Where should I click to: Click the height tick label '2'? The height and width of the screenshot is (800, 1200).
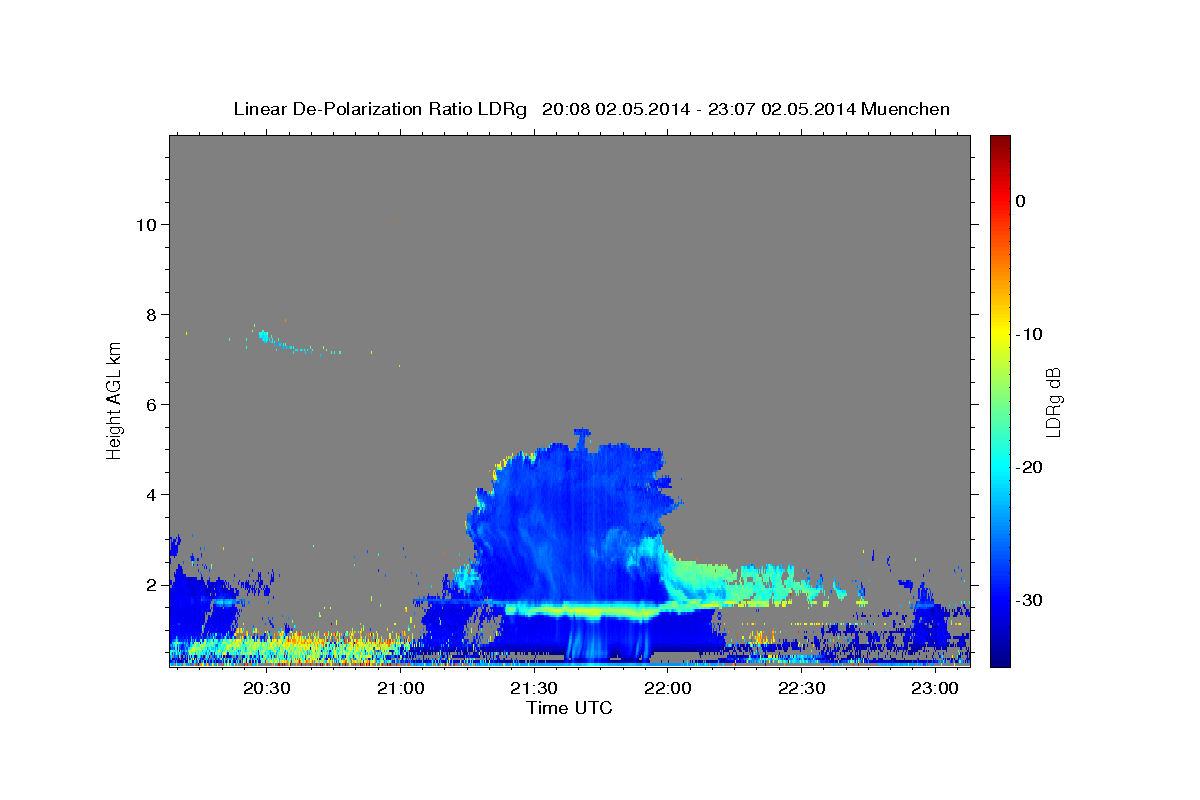(150, 584)
